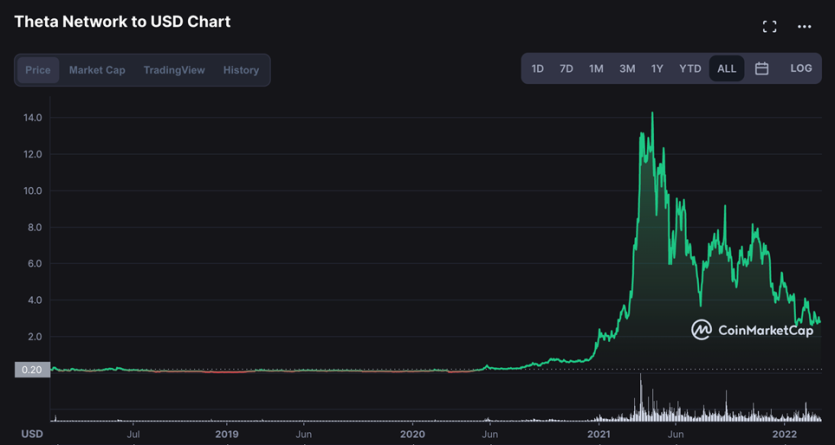Viewport: 835px width, 445px height.
Task: Choose the 1M range button
Action: pyautogui.click(x=596, y=69)
